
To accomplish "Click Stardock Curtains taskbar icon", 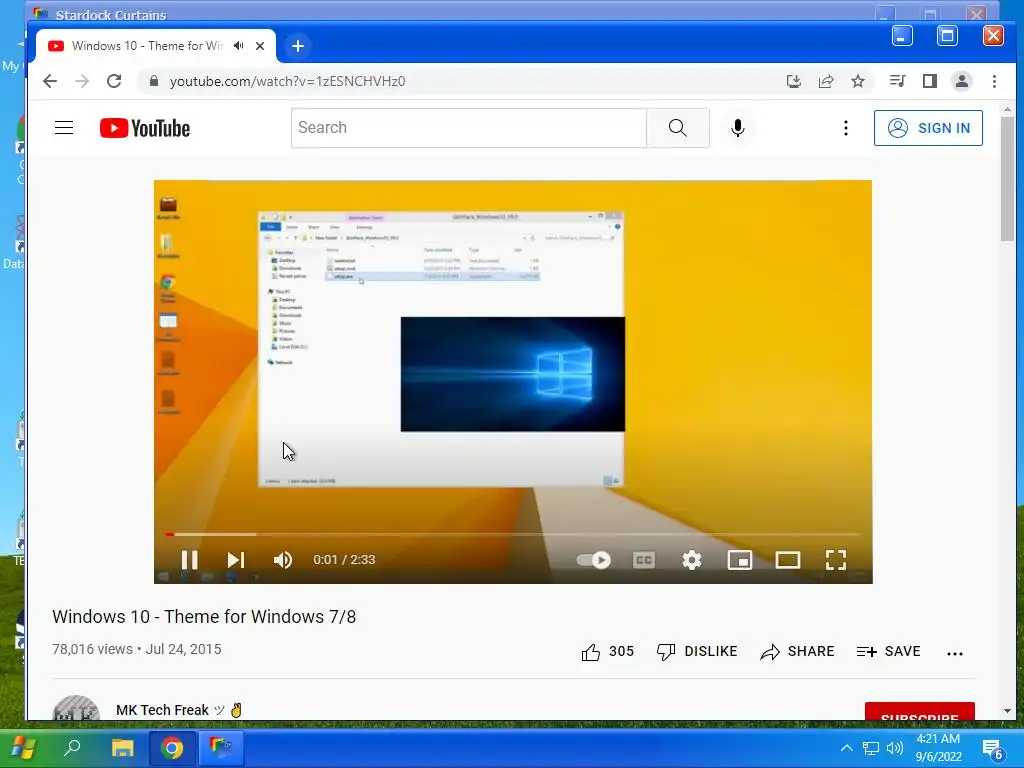I will tap(221, 746).
